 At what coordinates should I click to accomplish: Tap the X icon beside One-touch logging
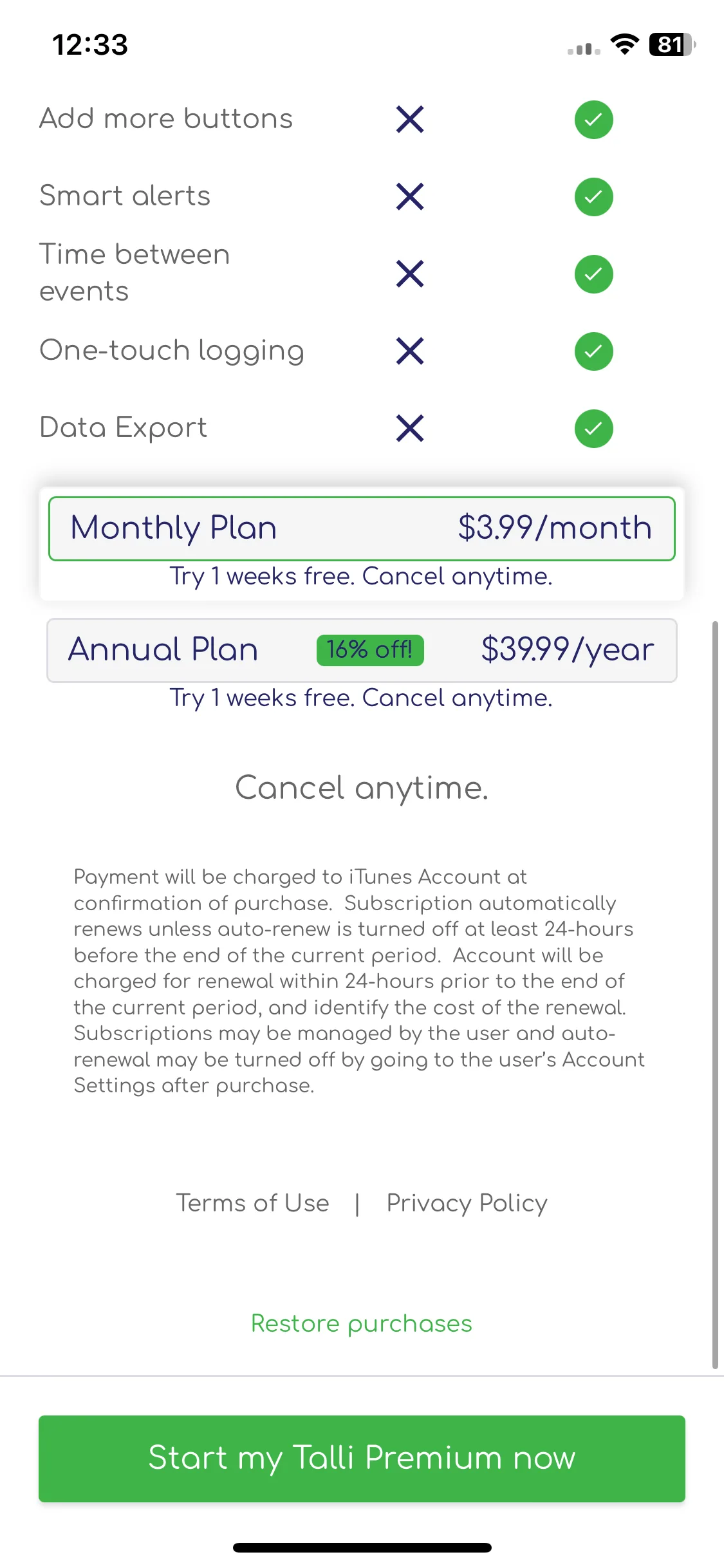[x=410, y=351]
